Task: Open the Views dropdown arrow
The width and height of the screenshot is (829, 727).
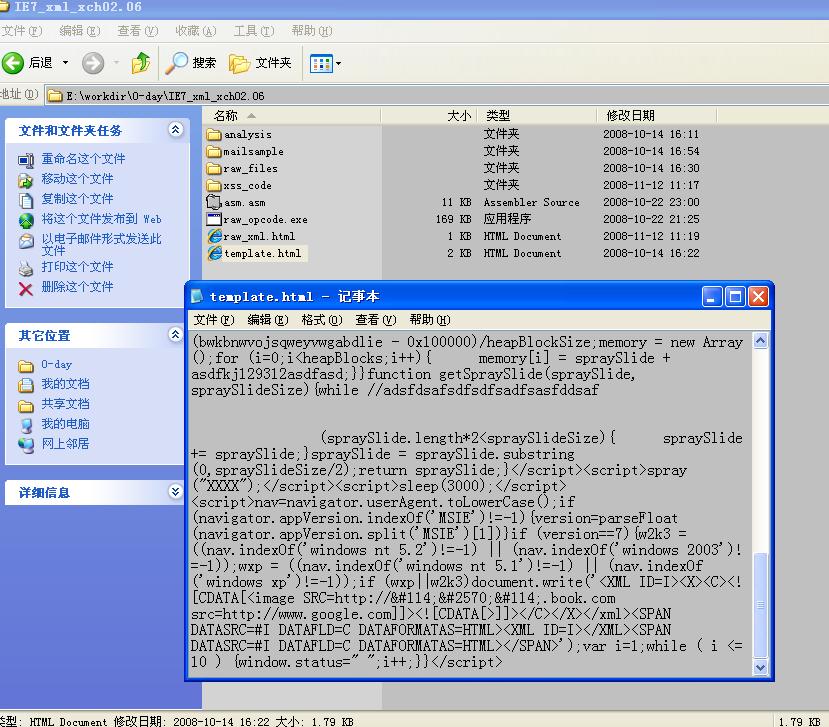Action: click(338, 63)
